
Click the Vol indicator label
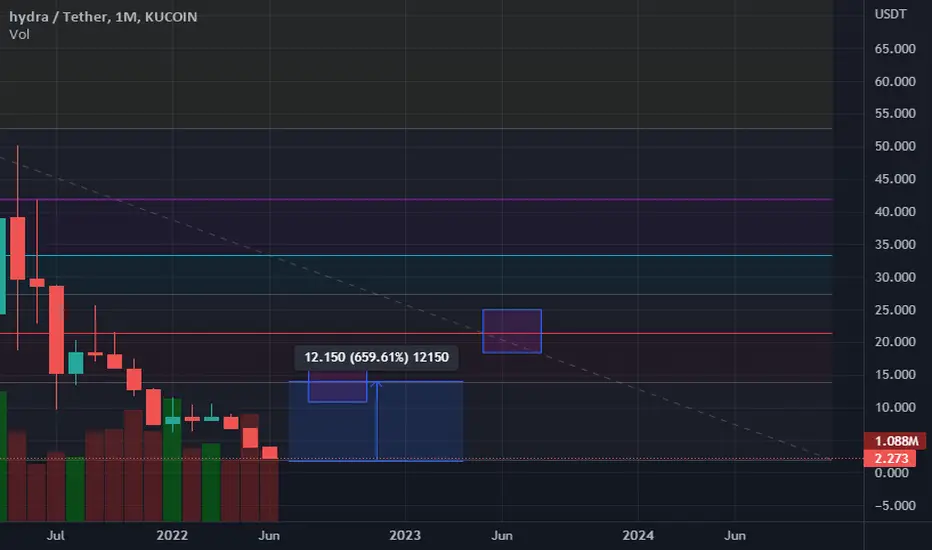coord(19,34)
